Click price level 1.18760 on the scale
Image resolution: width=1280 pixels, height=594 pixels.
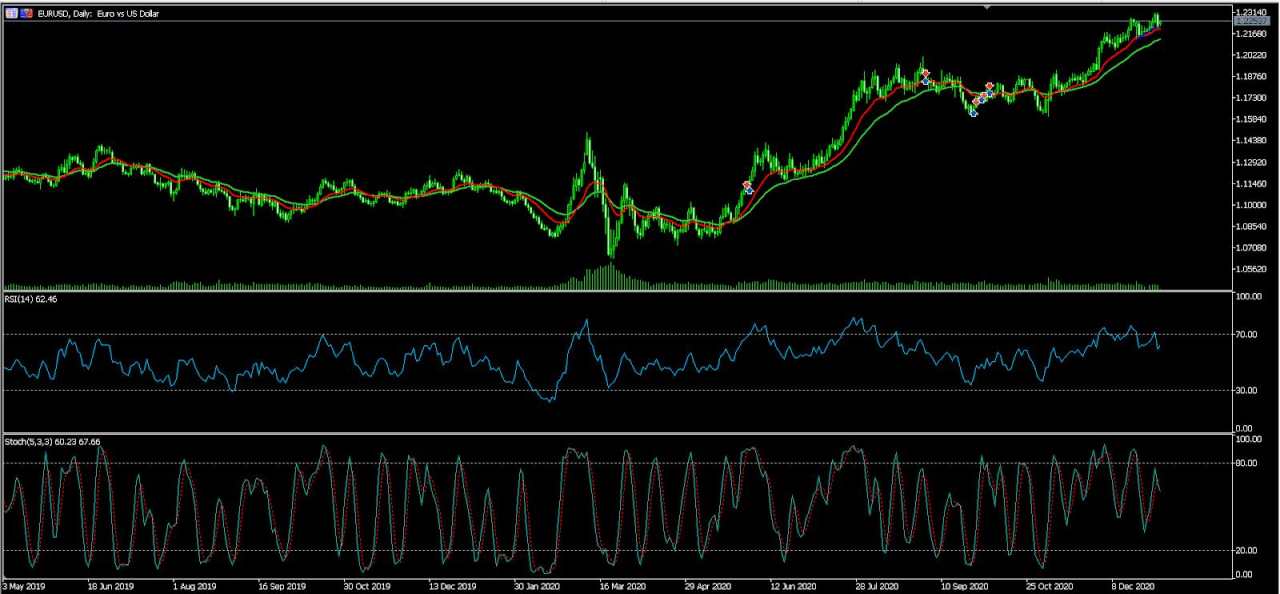[1250, 76]
